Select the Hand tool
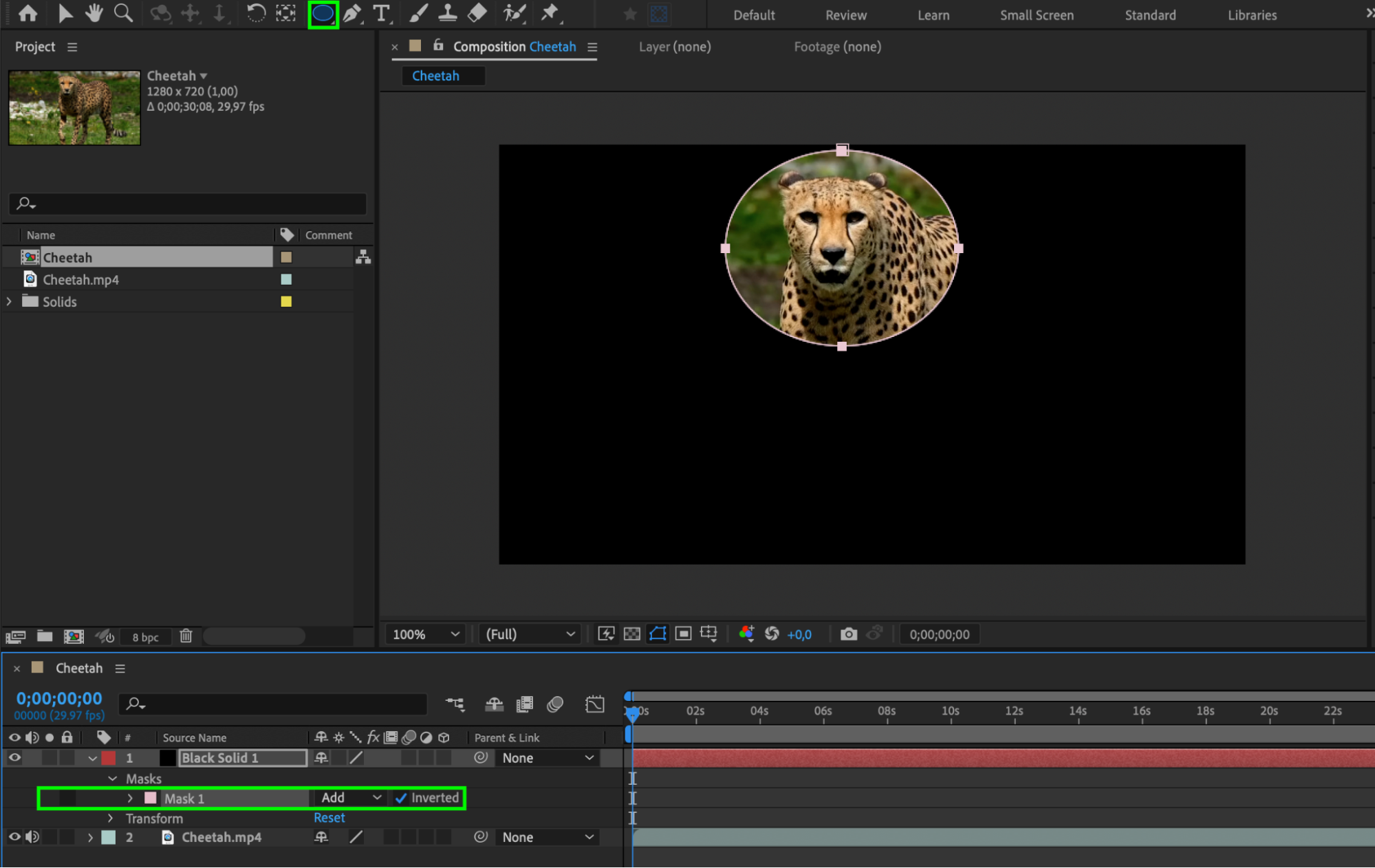This screenshot has height=868, width=1375. [94, 13]
